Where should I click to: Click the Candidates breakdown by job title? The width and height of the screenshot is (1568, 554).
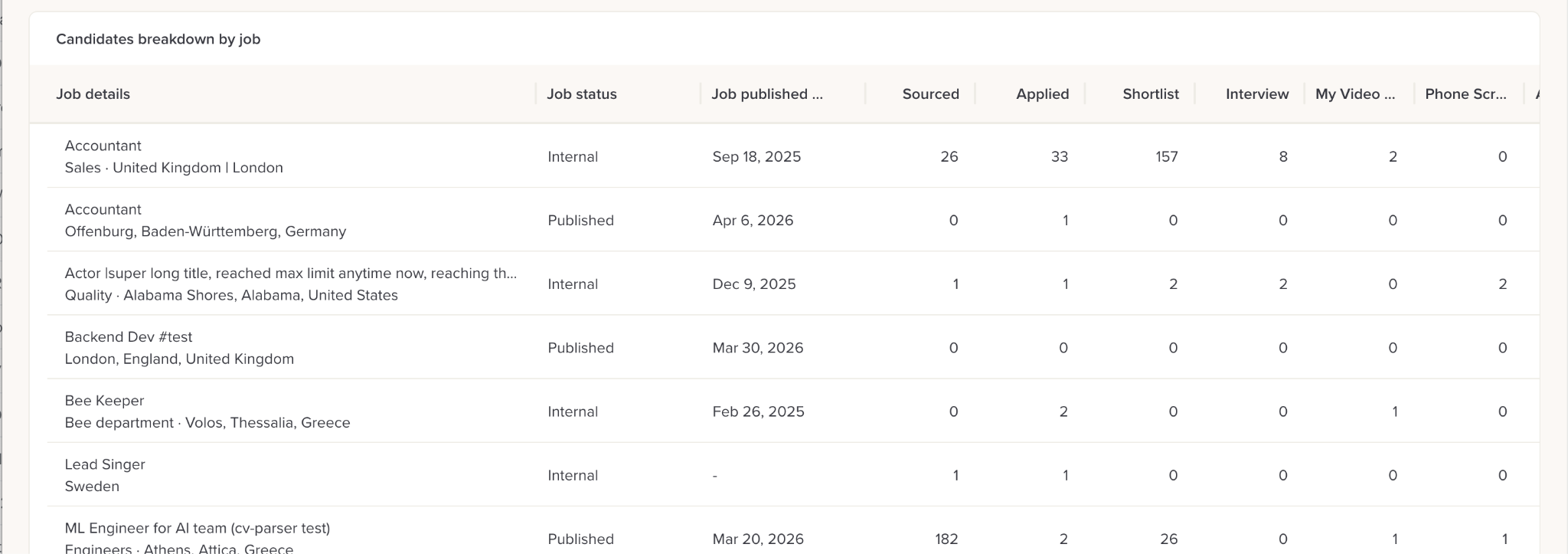tap(158, 39)
